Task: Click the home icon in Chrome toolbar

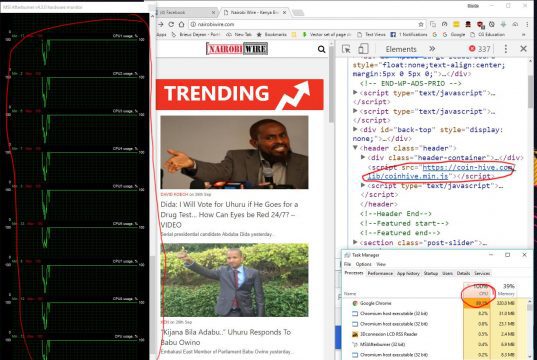Action: click(x=182, y=24)
